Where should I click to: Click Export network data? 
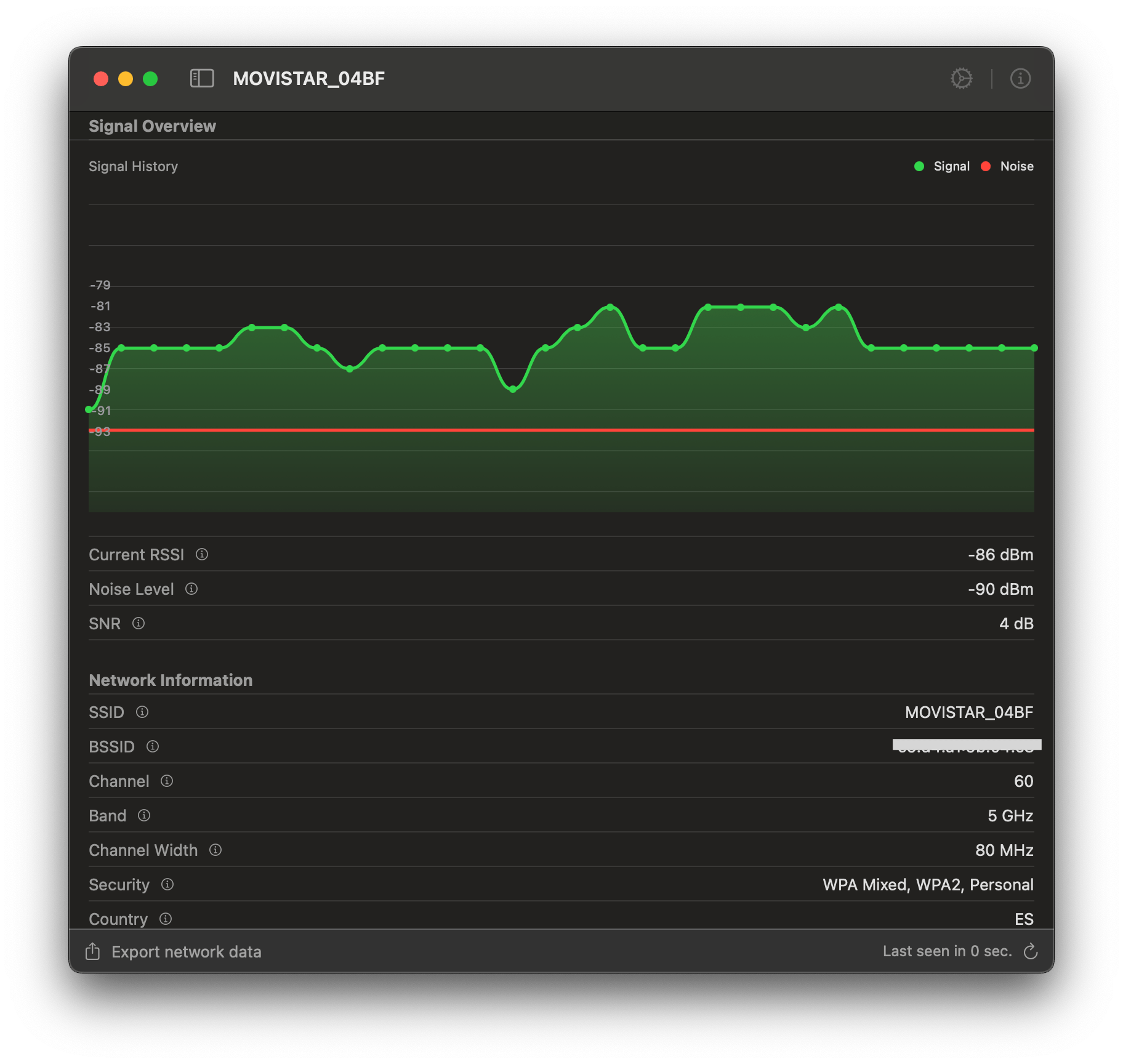click(x=186, y=952)
